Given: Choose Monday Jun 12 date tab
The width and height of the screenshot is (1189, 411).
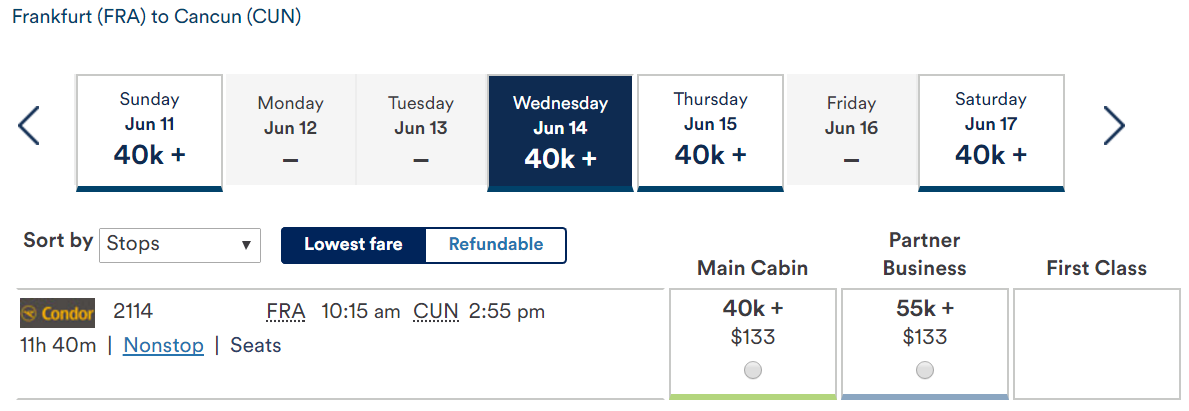Looking at the screenshot, I should [x=290, y=133].
